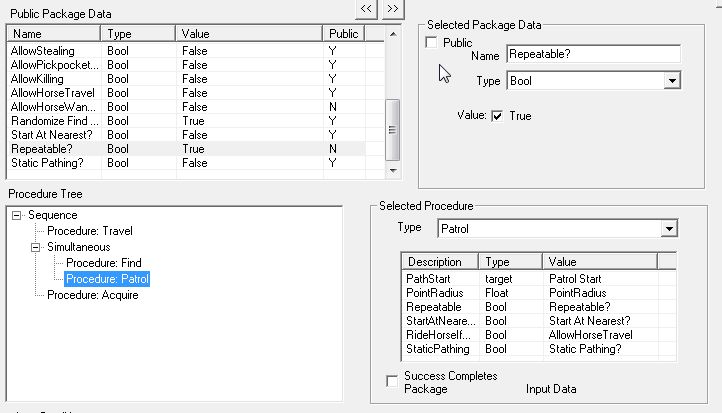722x413 pixels.
Task: Select the PathStart procedure row
Action: [x=430, y=278]
